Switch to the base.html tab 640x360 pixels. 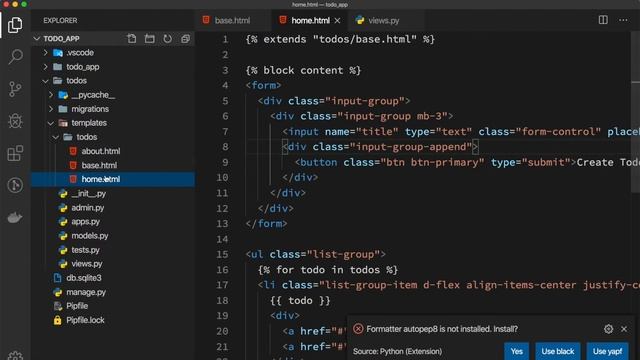232,20
